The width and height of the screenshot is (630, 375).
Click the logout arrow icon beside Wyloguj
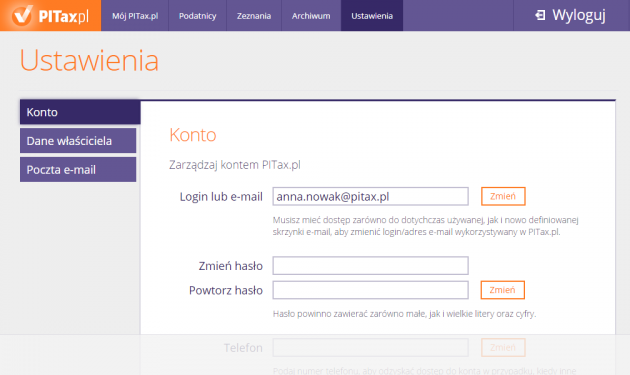(x=540, y=15)
